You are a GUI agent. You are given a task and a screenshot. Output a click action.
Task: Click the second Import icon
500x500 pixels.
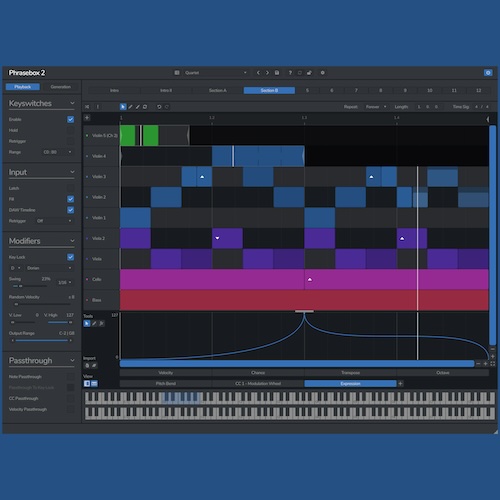click(94, 365)
